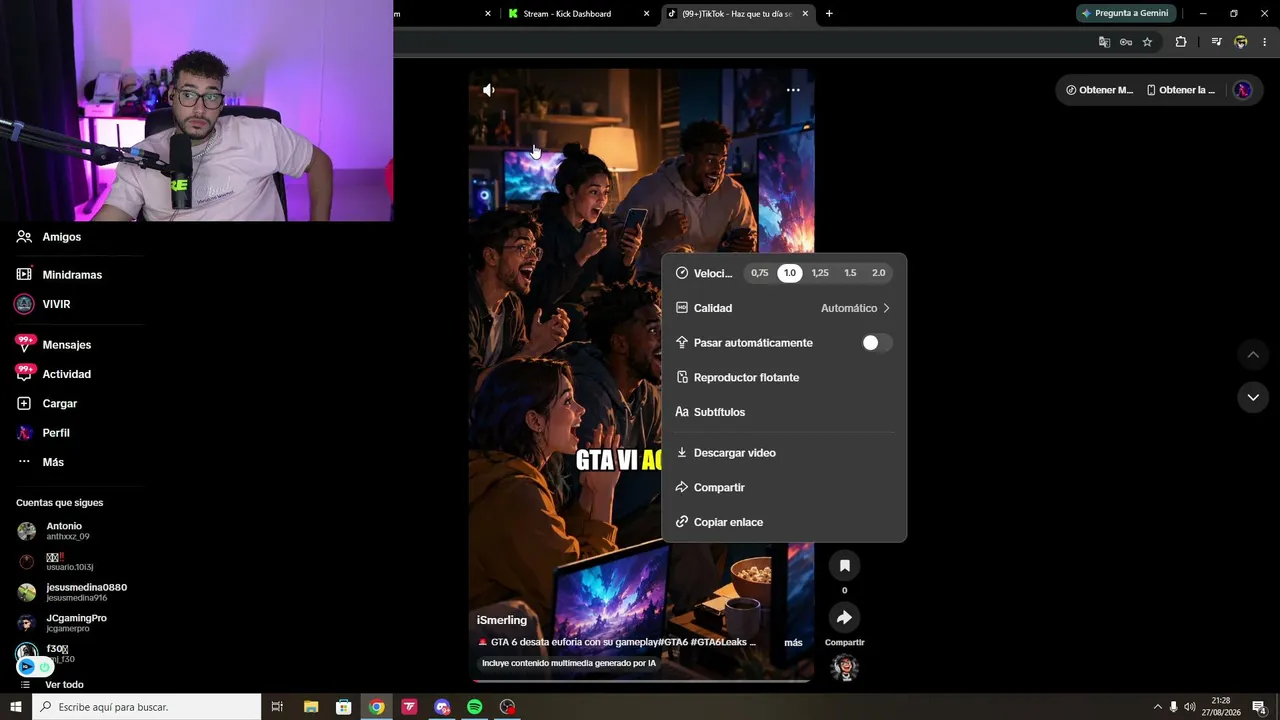Image resolution: width=1280 pixels, height=720 pixels.
Task: Mute the TikTok video with the speaker icon
Action: 488,90
